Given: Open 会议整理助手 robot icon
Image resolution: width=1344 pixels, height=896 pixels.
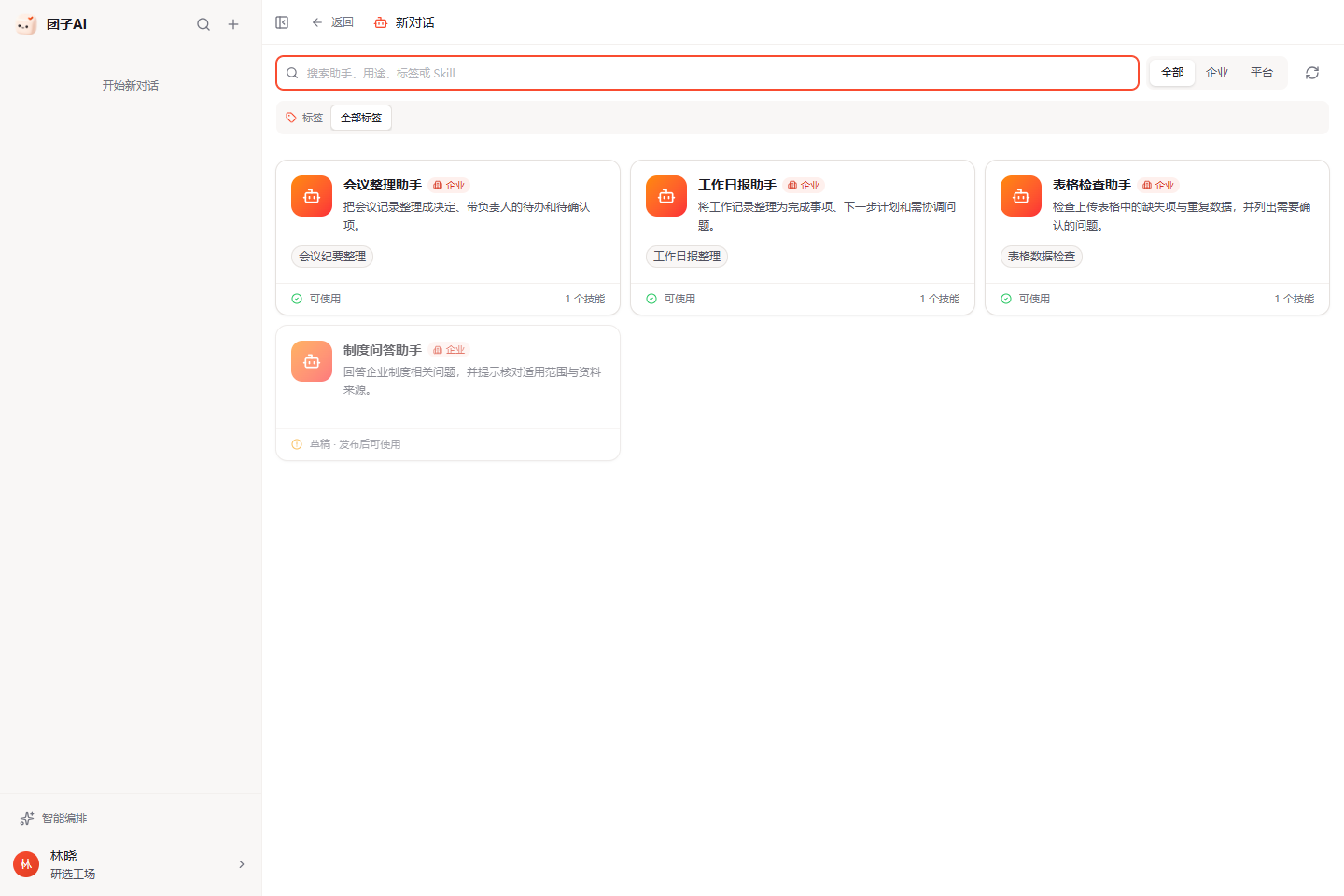Looking at the screenshot, I should pos(312,196).
